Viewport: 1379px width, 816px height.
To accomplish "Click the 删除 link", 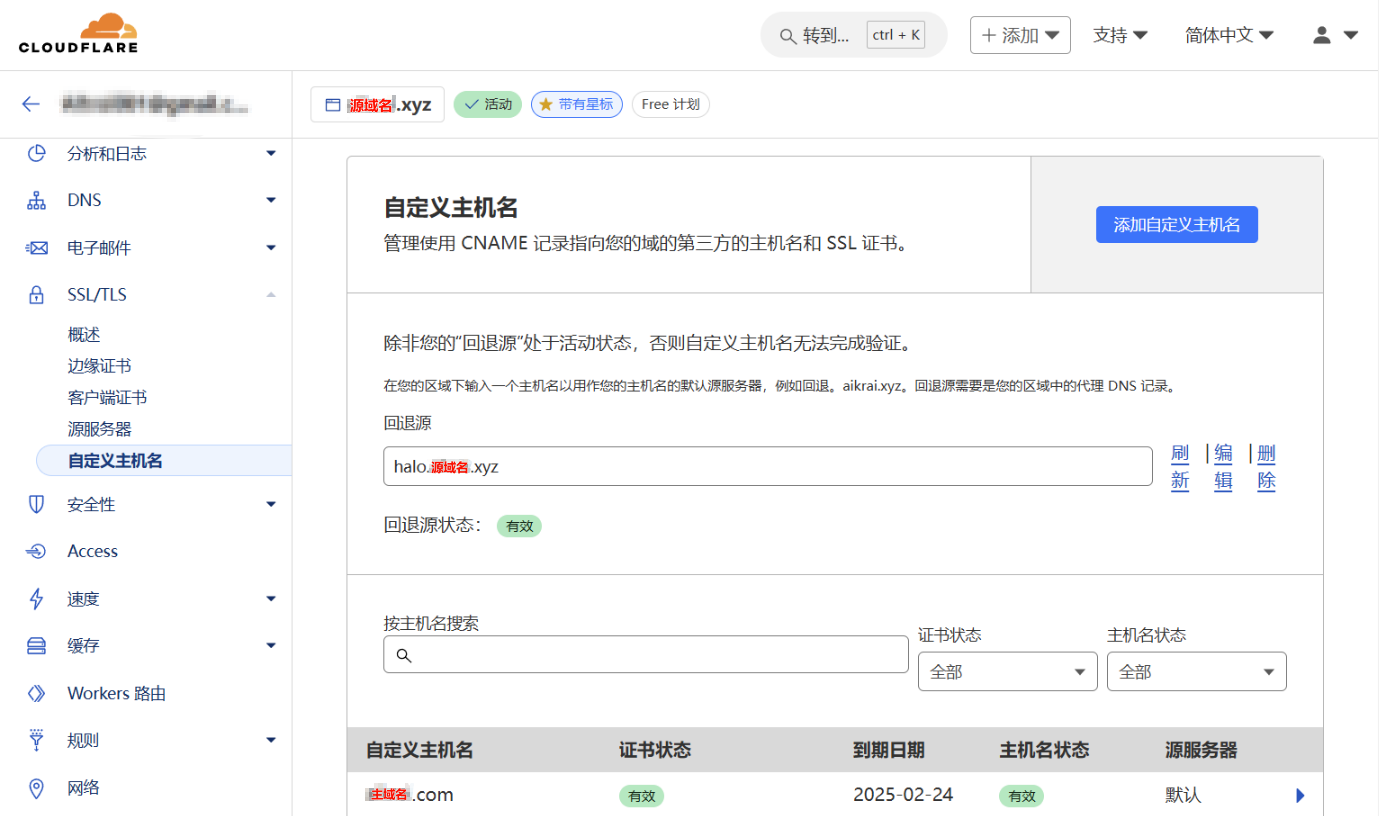I will [x=1266, y=467].
